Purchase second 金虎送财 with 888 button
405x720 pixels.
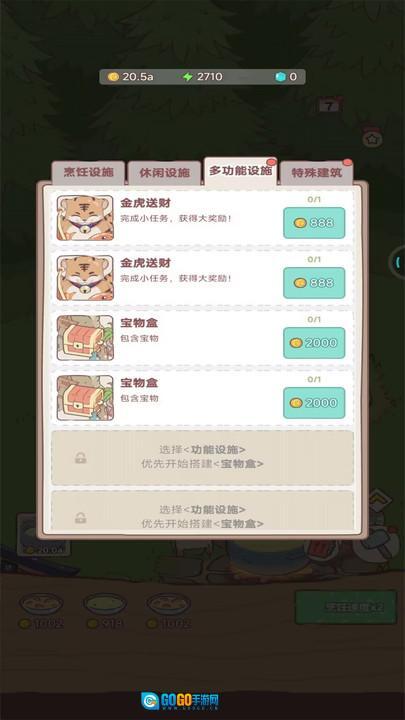pyautogui.click(x=314, y=283)
